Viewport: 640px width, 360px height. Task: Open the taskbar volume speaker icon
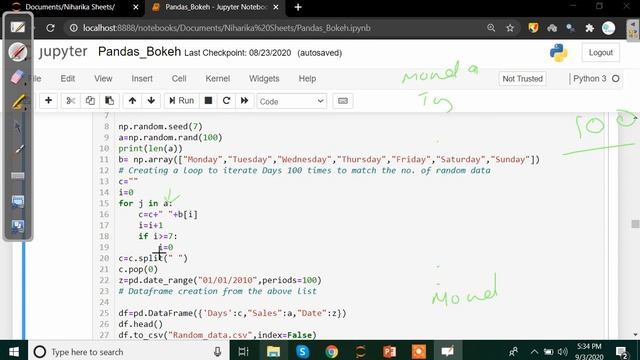coord(563,351)
